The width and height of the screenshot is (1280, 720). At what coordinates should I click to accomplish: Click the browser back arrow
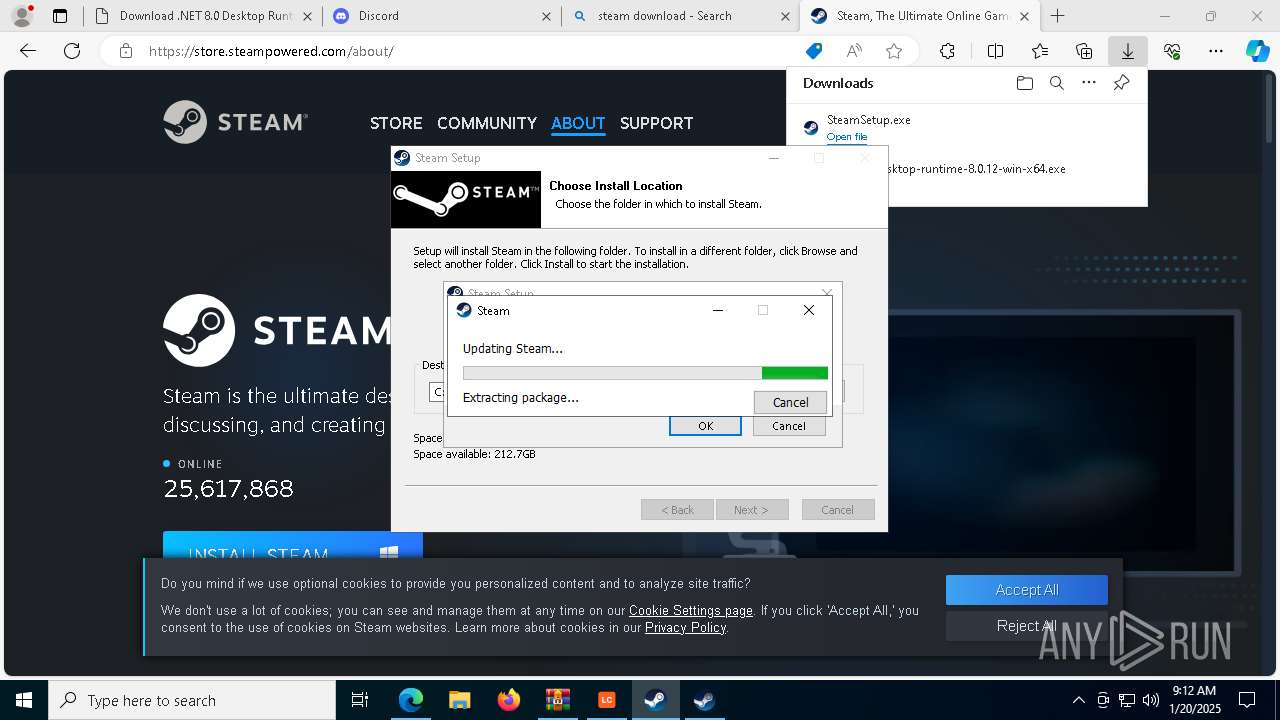[28, 51]
